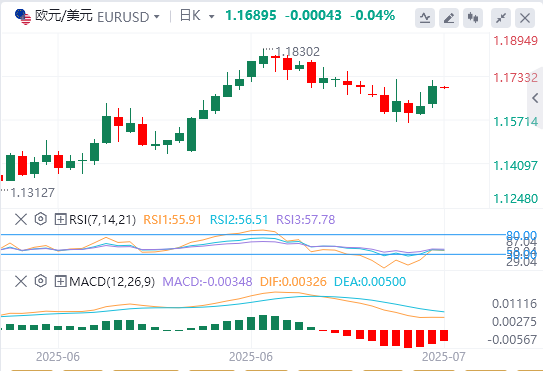Click the RSI3:57.78 value
This screenshot has width=543, height=371.
[306, 220]
